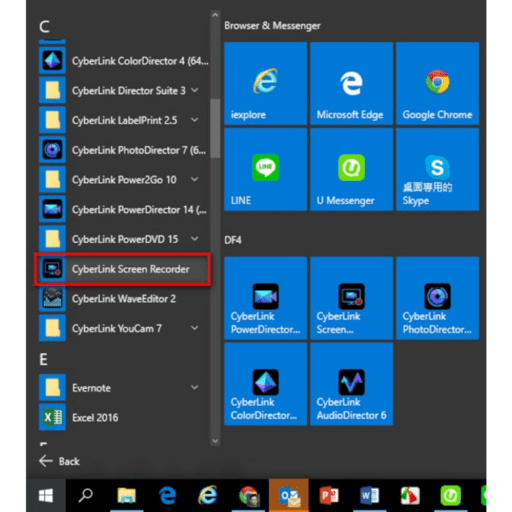The height and width of the screenshot is (512, 512).
Task: Click the C letter header
Action: click(44, 26)
